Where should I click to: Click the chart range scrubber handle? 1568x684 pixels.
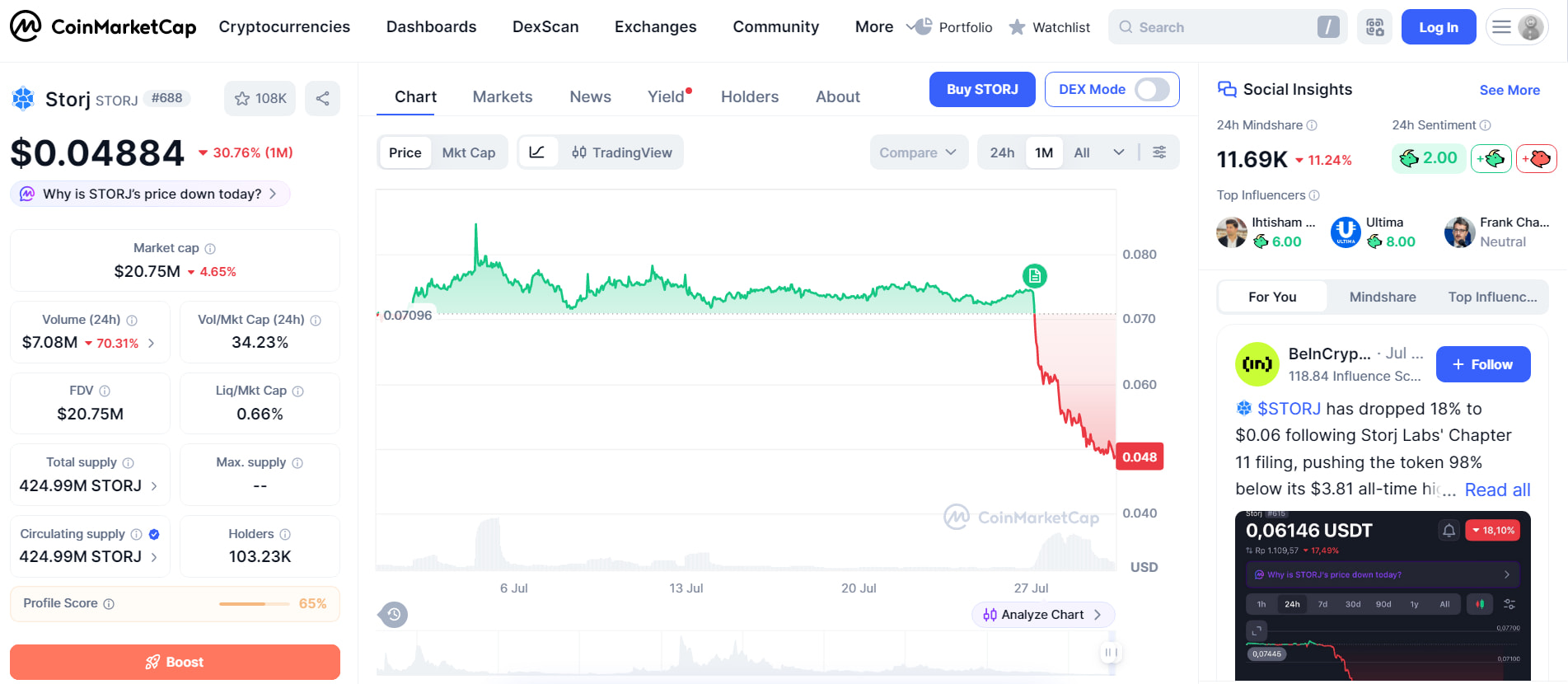[x=1111, y=653]
